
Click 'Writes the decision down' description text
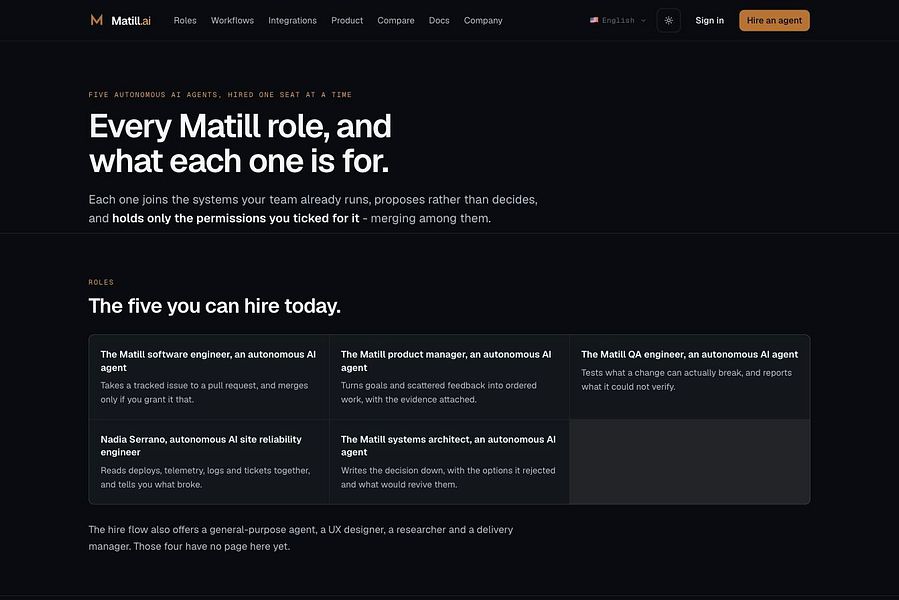448,477
